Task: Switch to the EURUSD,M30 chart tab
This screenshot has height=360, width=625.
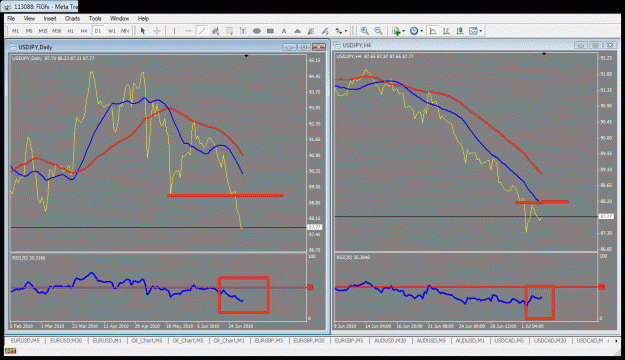Action: [x=66, y=340]
